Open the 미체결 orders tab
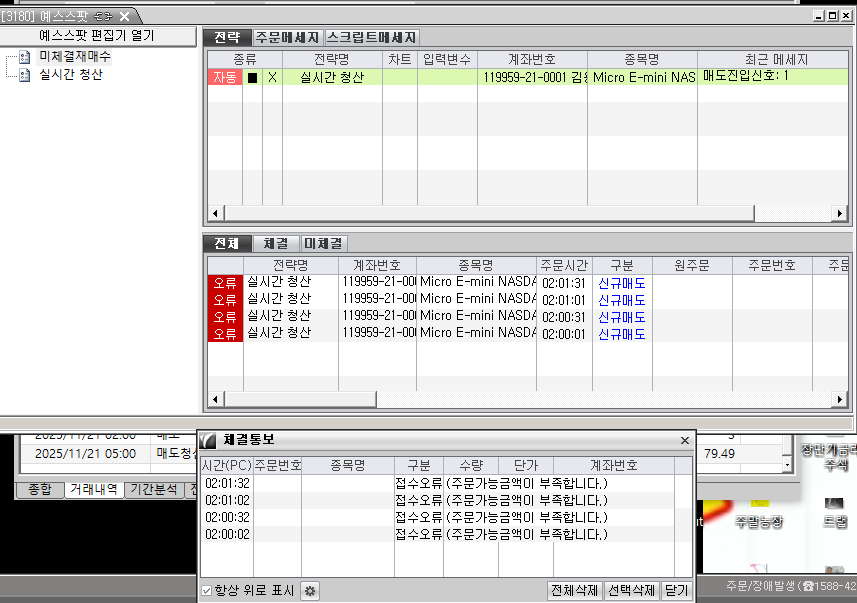Screen dimensions: 857x603 (324, 243)
